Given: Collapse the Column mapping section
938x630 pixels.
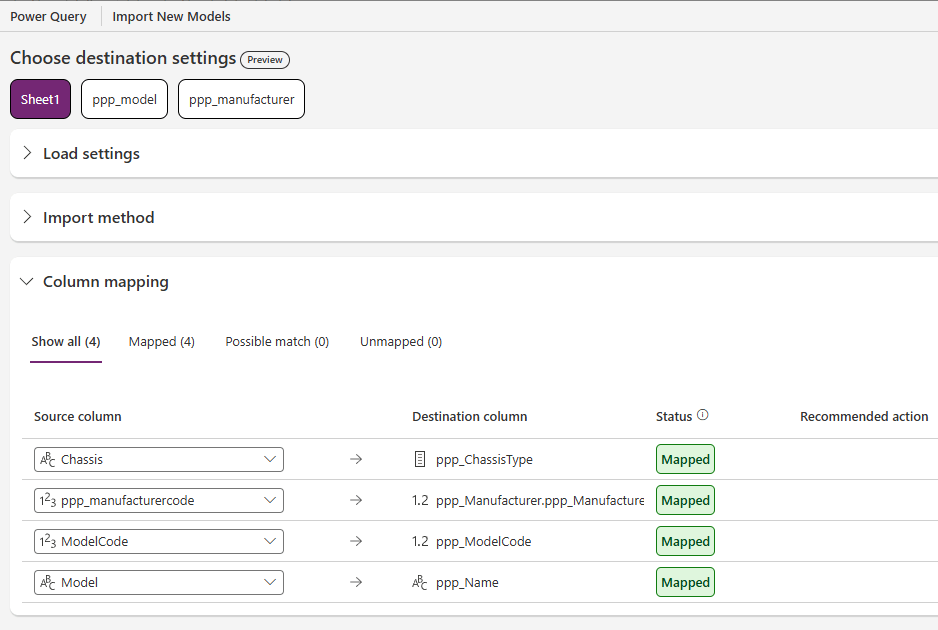Looking at the screenshot, I should click(27, 282).
